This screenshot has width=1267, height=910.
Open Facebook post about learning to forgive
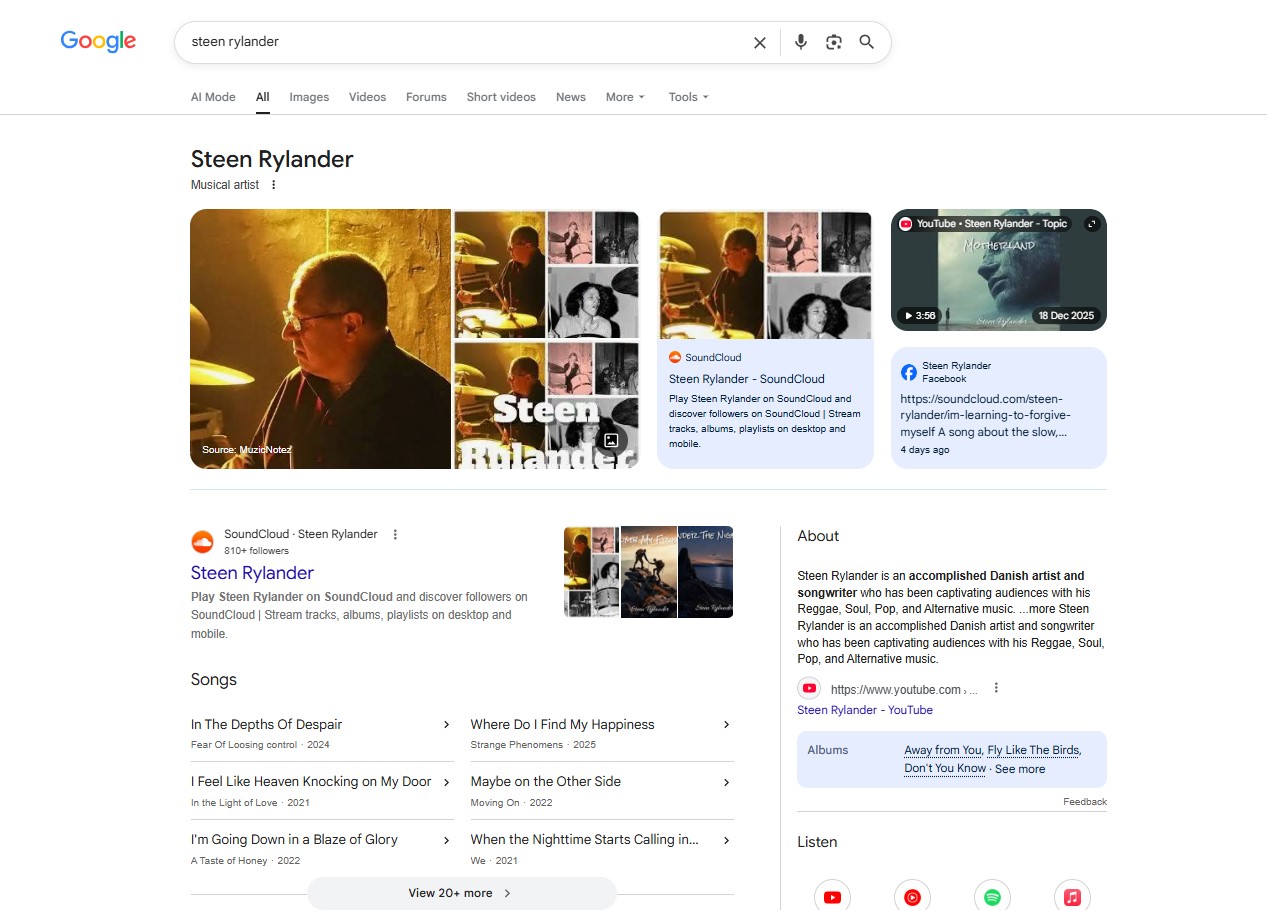(x=999, y=407)
